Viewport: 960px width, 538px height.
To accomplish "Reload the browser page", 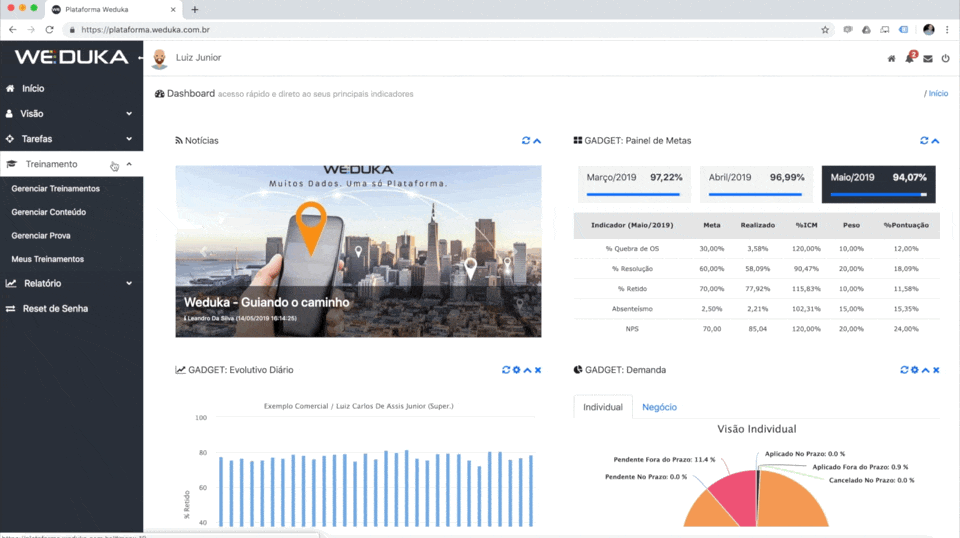I will (x=50, y=29).
